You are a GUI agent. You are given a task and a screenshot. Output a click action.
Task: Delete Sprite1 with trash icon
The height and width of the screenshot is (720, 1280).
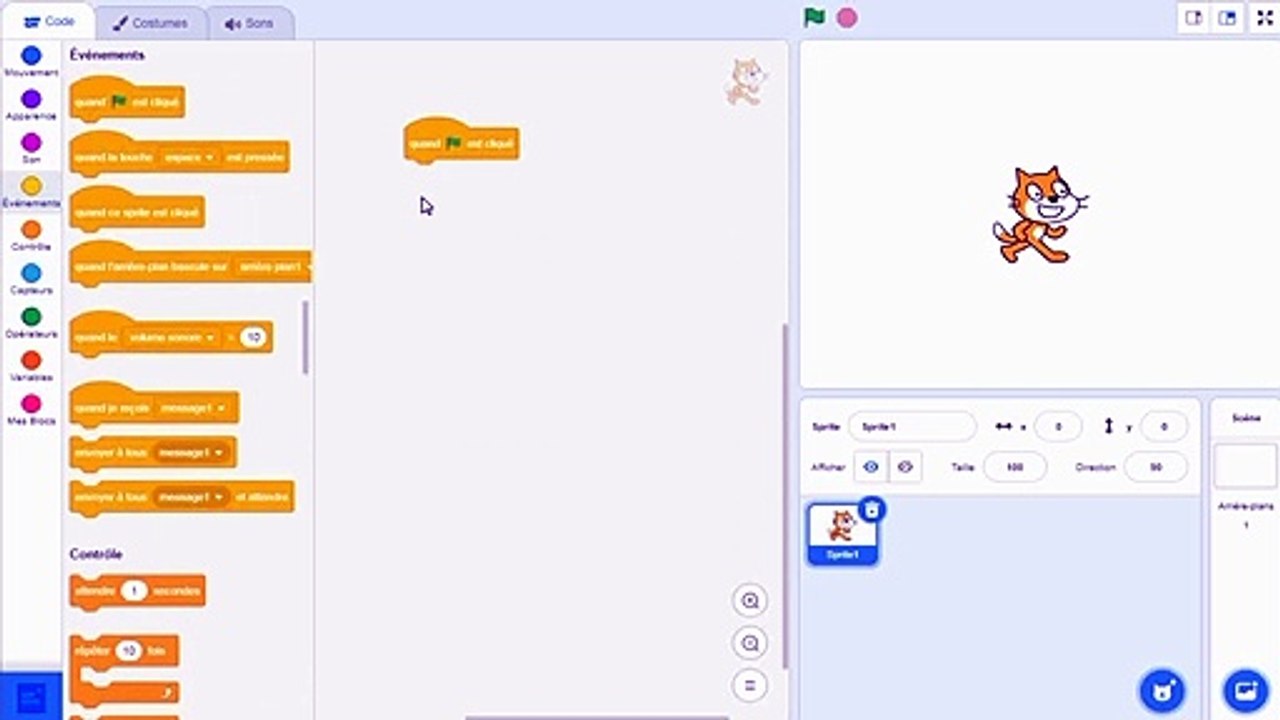click(x=872, y=510)
